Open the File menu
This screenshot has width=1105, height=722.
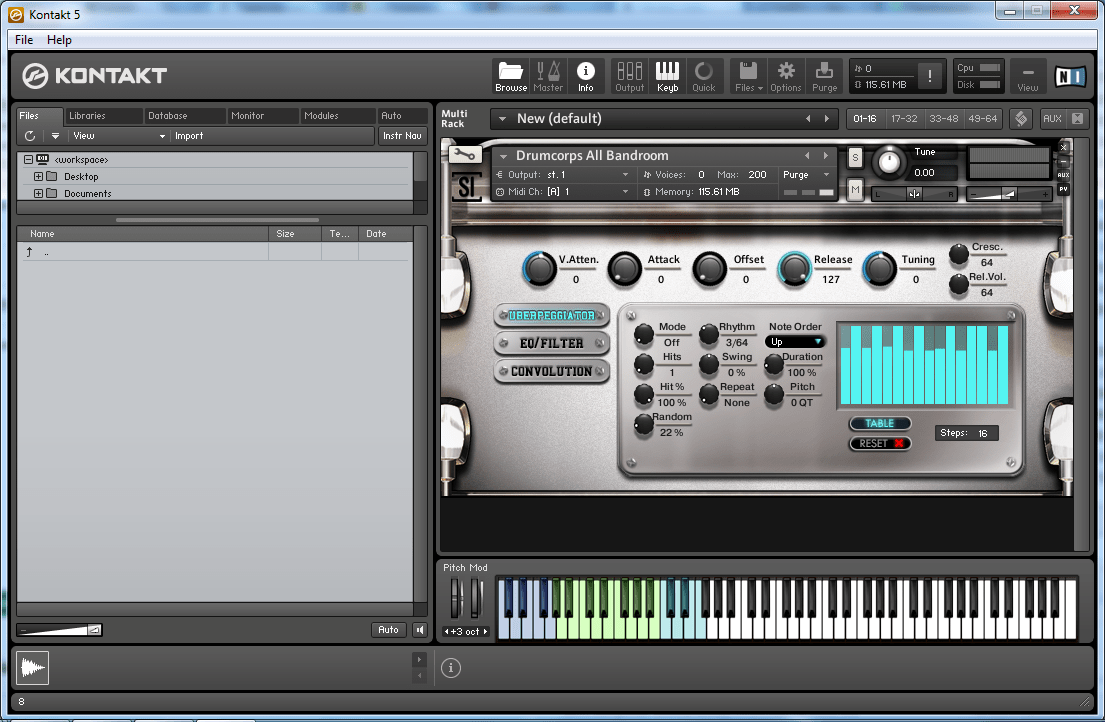coord(24,40)
